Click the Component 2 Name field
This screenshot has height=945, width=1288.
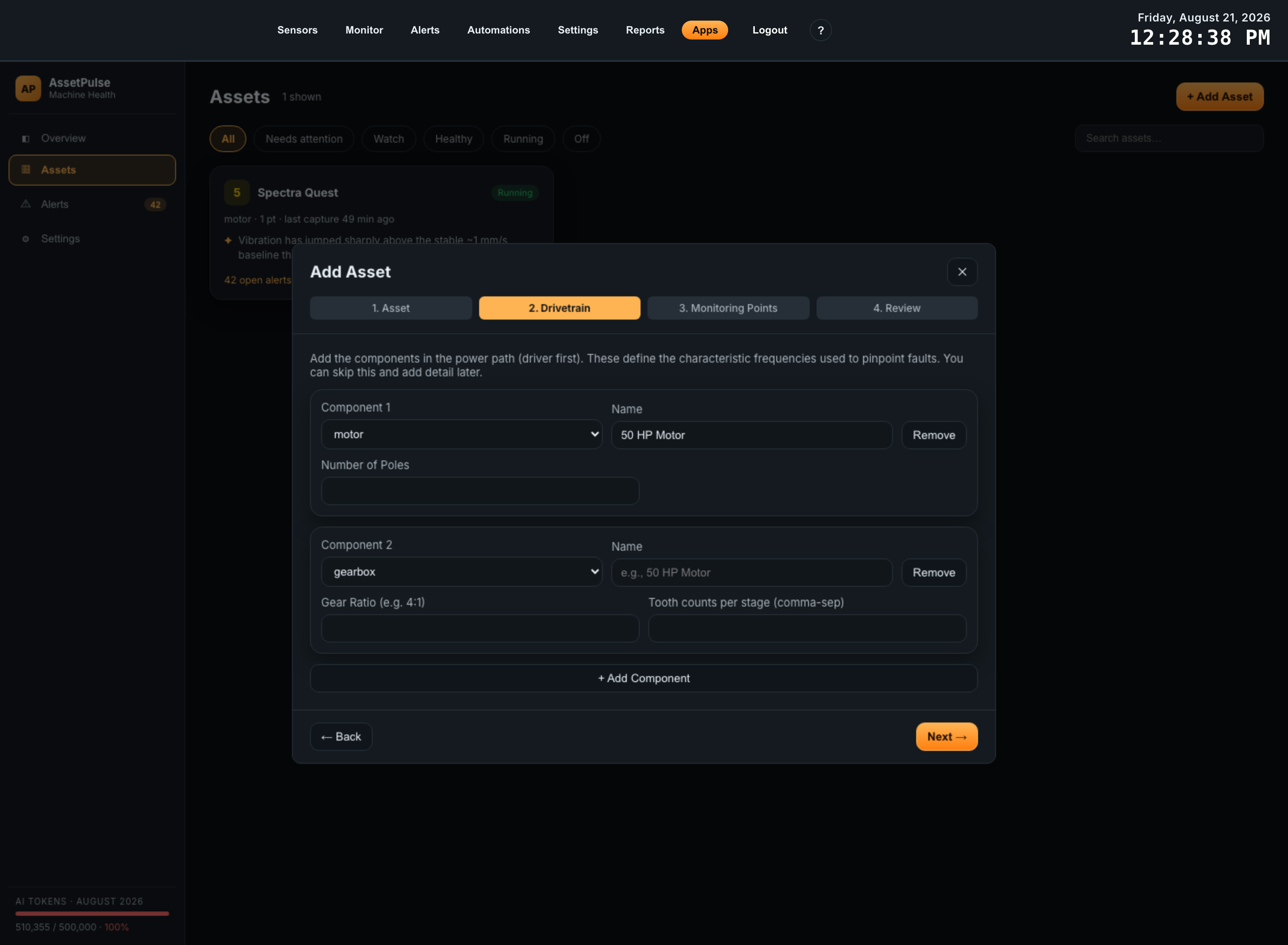[752, 573]
